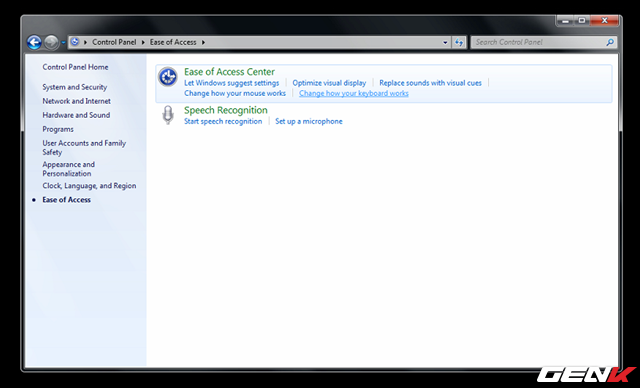Click the magnifier search icon
This screenshot has height=388, width=640.
(x=610, y=42)
